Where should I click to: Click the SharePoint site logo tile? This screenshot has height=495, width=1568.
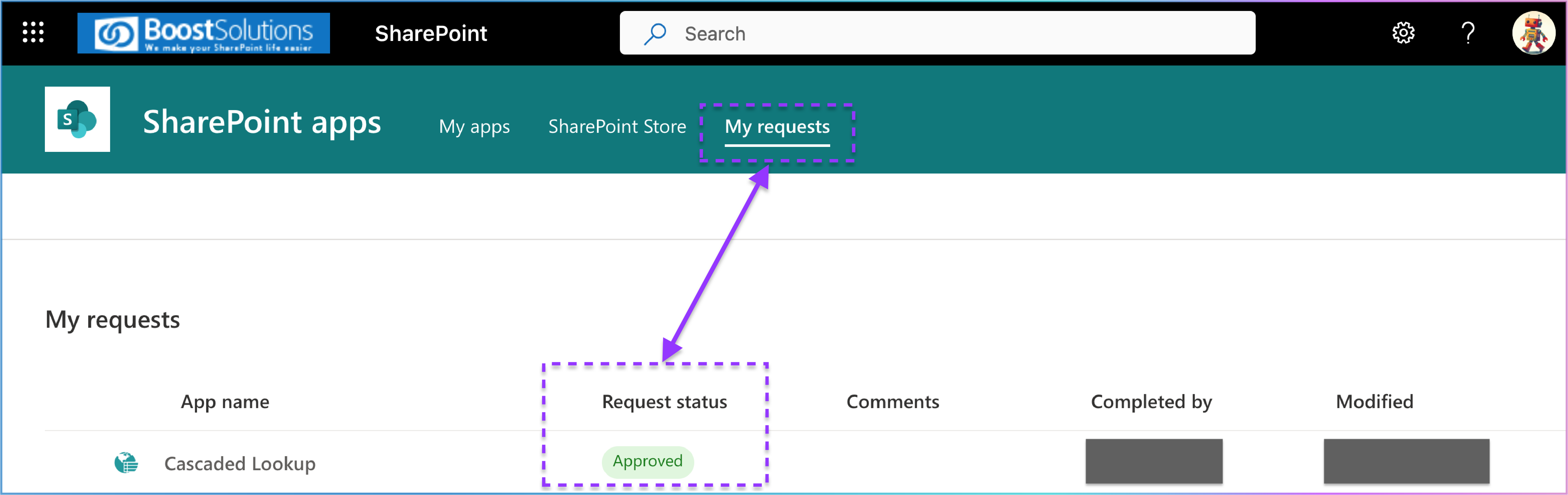pos(77,119)
